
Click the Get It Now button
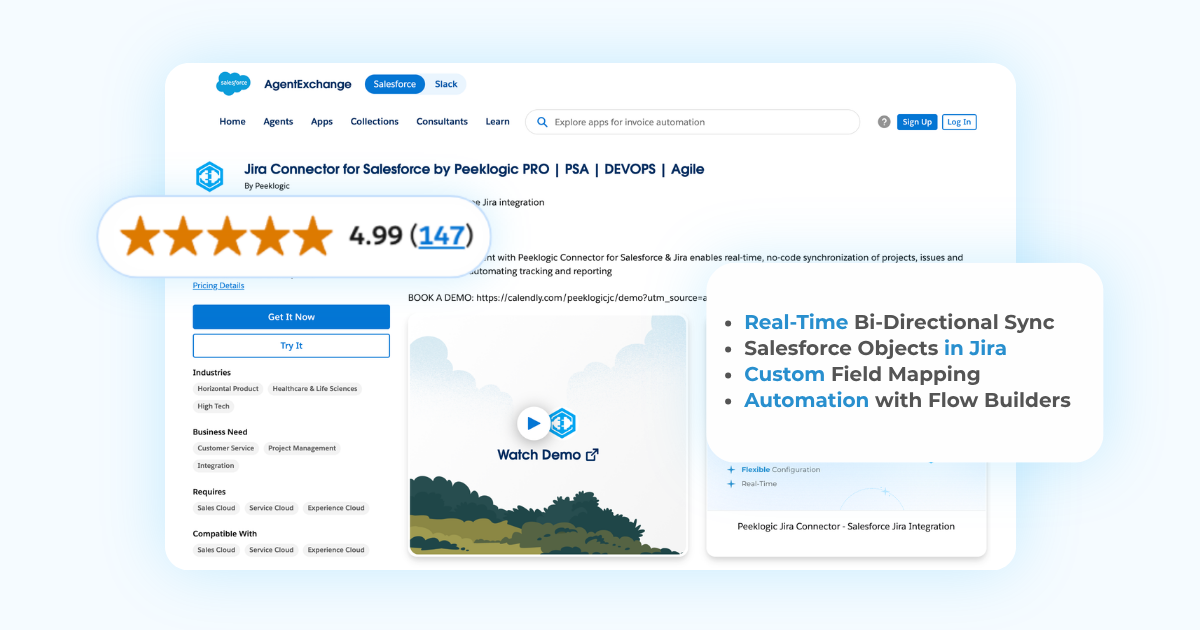coord(291,317)
